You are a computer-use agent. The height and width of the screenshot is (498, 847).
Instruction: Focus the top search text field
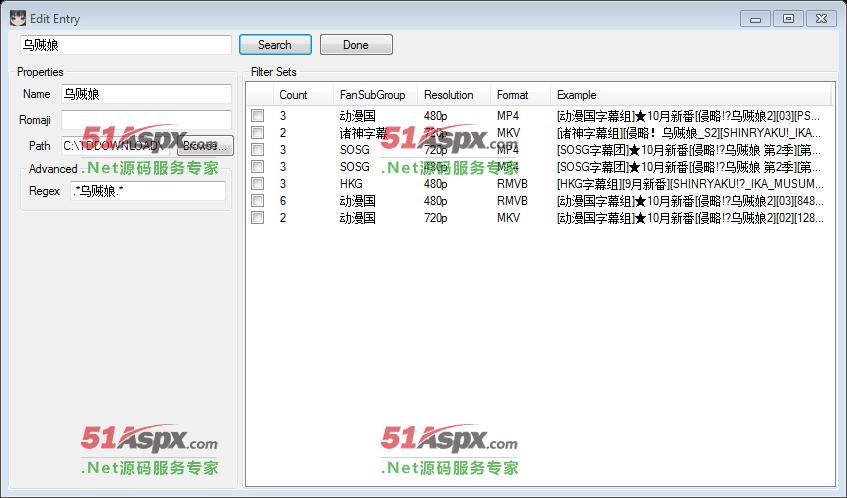(125, 45)
